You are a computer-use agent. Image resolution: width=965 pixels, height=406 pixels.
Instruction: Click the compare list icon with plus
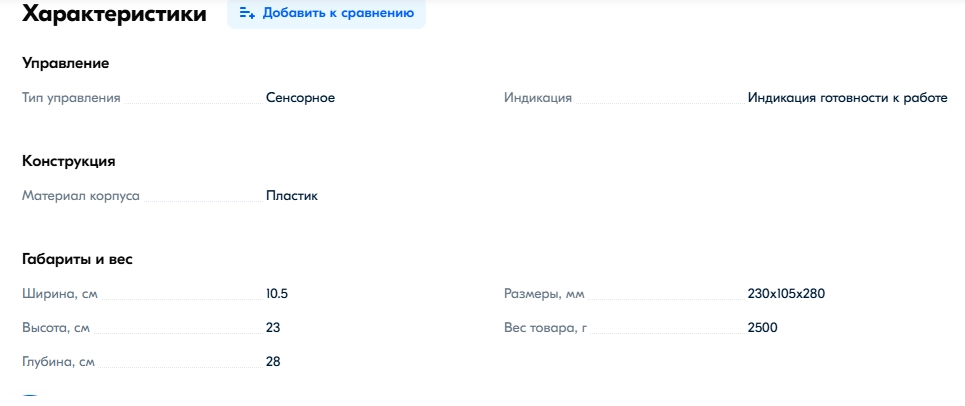tap(247, 14)
